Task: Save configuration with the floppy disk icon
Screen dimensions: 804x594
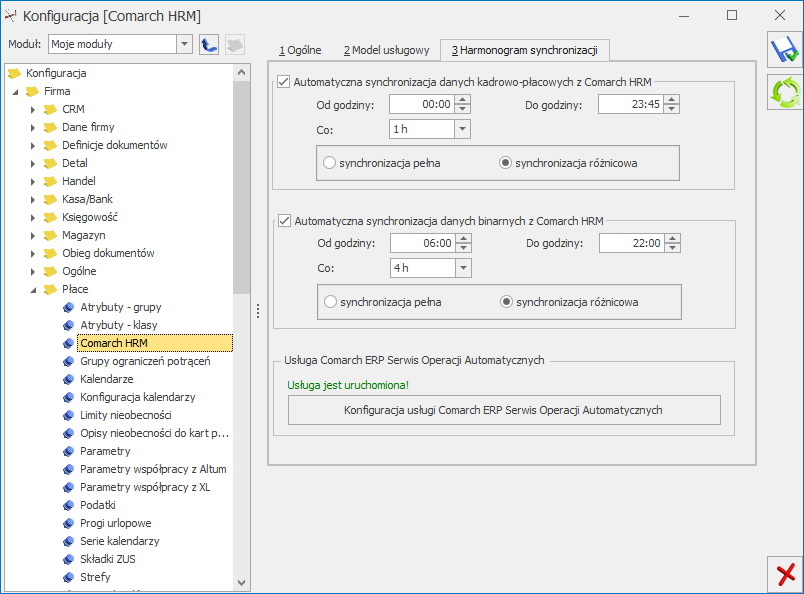Action: [785, 50]
